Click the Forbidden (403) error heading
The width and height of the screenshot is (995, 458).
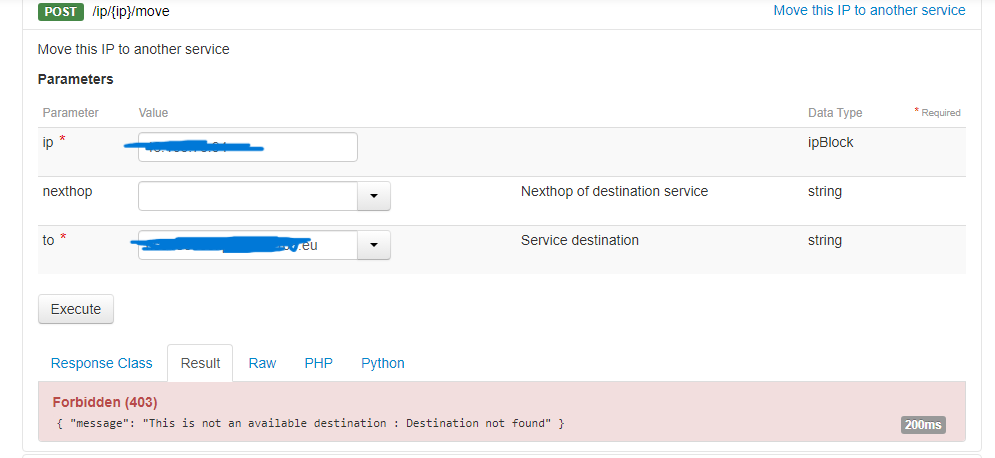coord(105,402)
